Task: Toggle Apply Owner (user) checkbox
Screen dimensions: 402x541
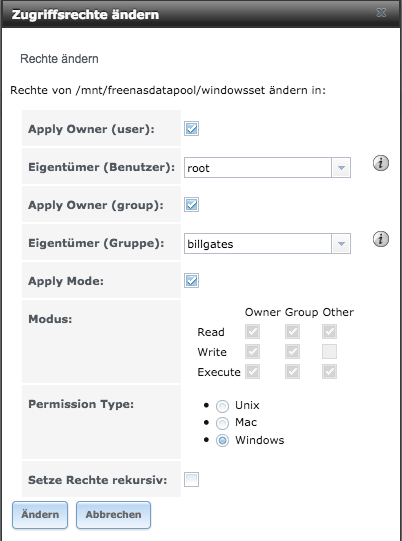Action: [191, 129]
